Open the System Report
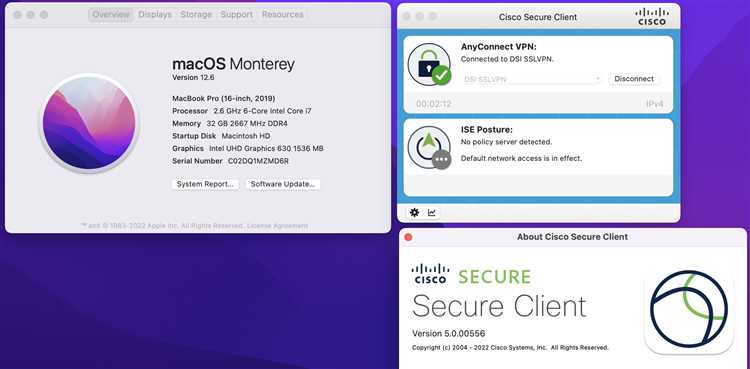The height and width of the screenshot is (369, 750). [x=205, y=184]
